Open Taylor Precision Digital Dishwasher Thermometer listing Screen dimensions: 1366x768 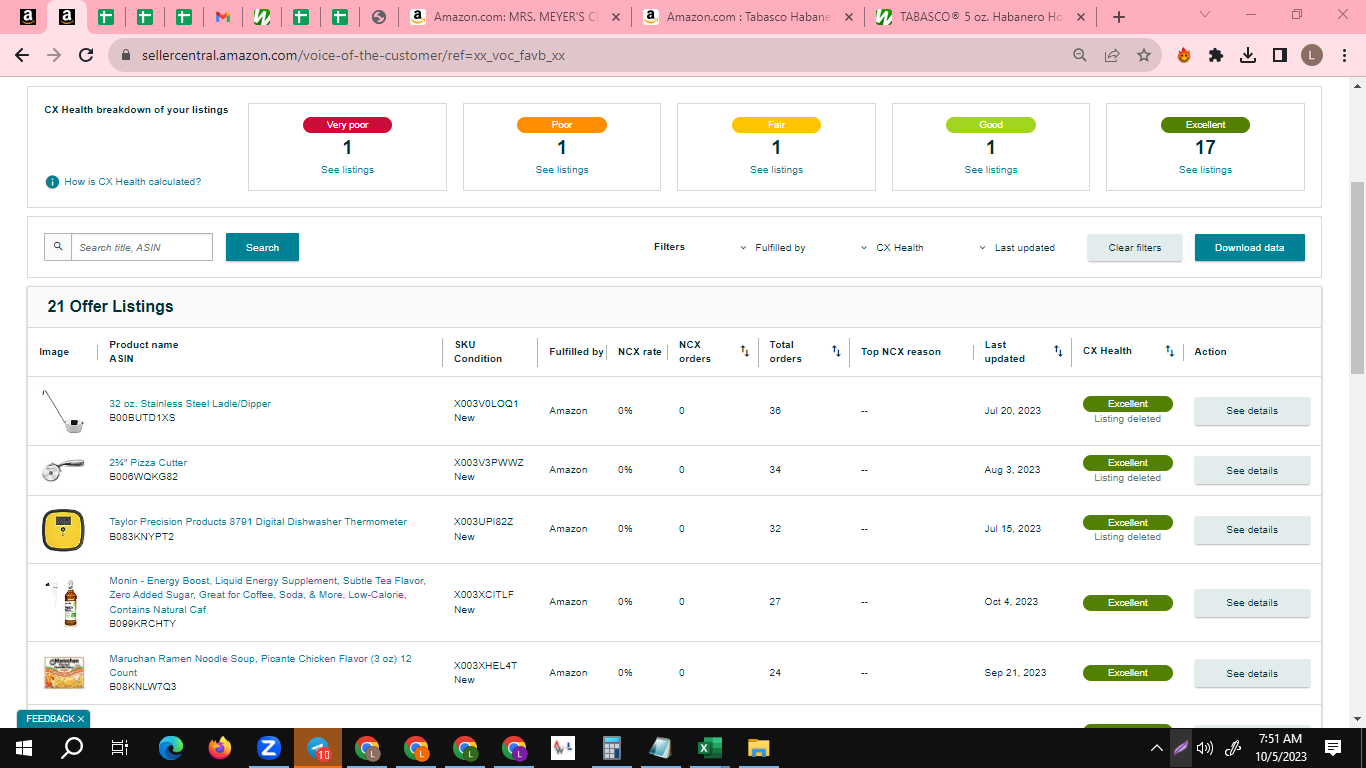258,522
